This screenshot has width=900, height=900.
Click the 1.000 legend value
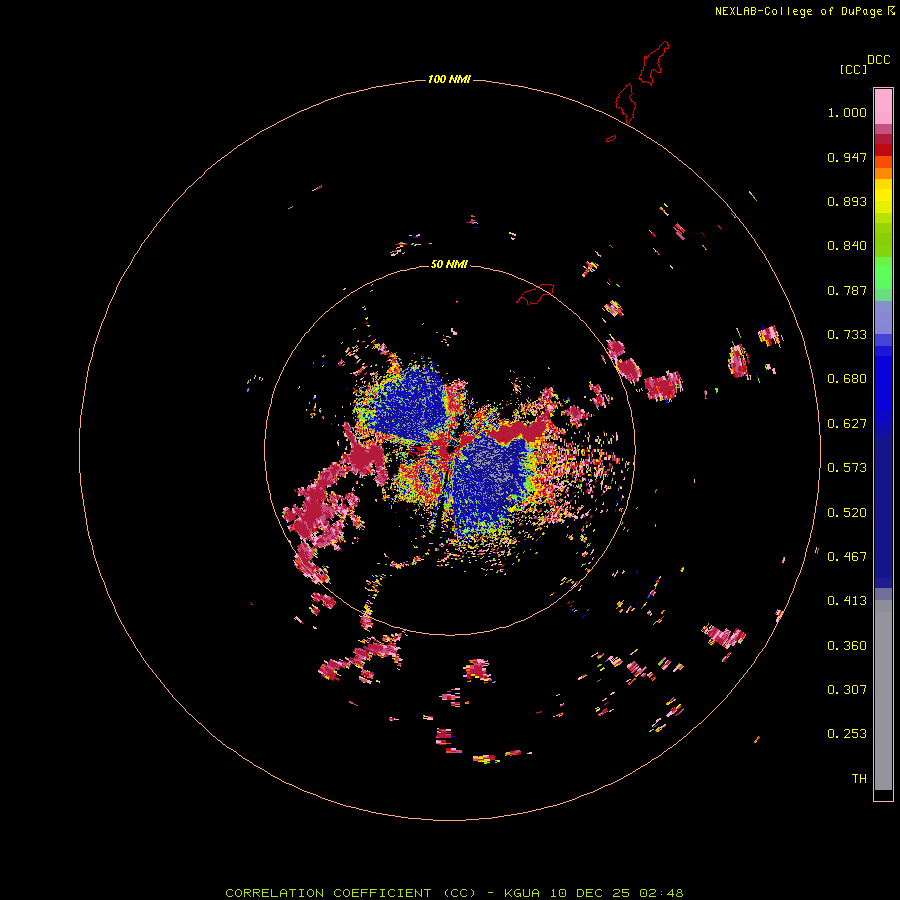(847, 112)
